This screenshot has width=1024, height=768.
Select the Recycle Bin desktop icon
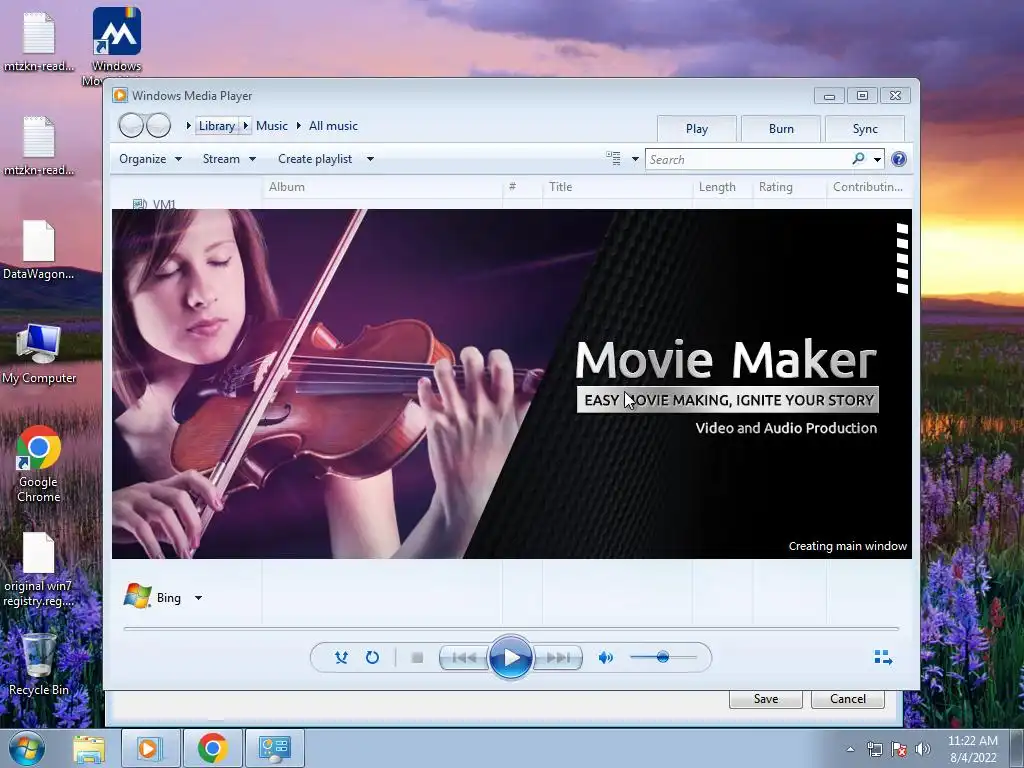click(x=39, y=665)
